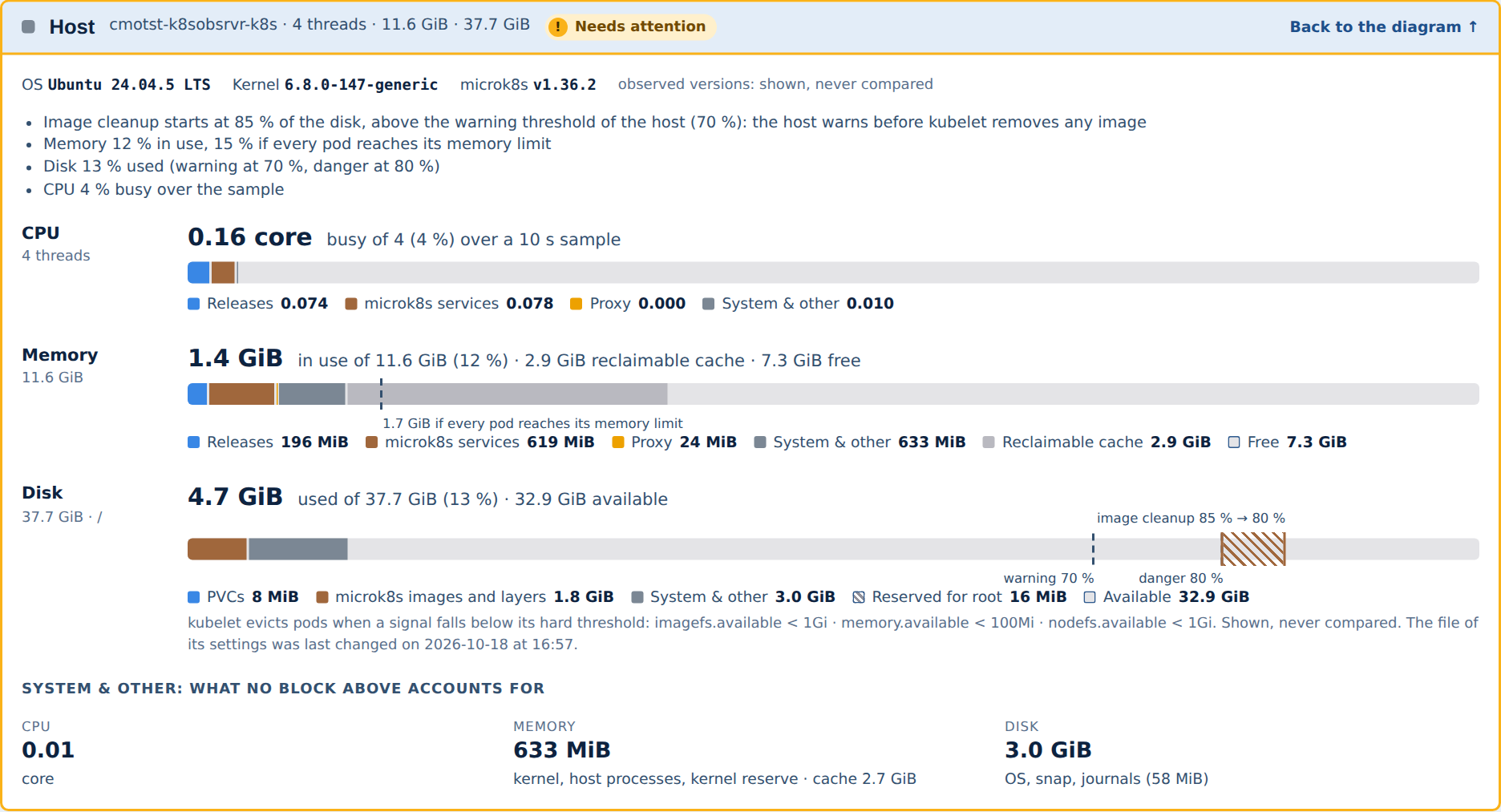Click the blue Releases segment of CPU bar

199,273
